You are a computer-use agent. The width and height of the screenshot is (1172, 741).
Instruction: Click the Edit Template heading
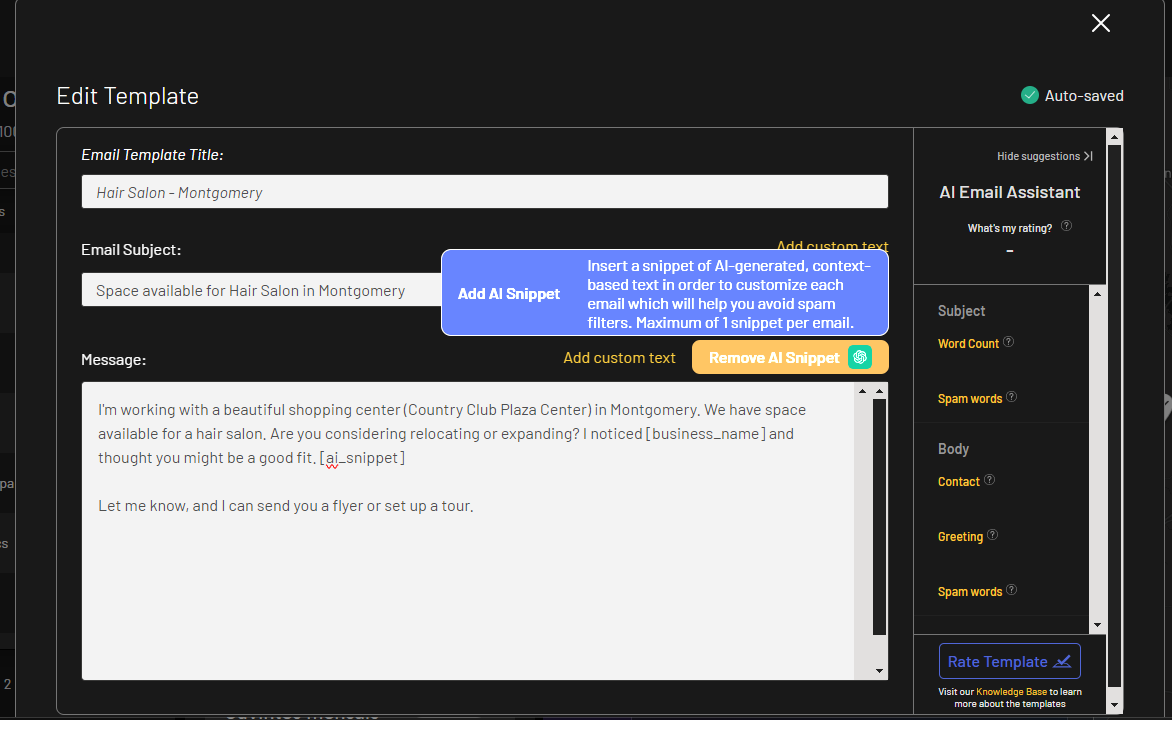click(128, 96)
